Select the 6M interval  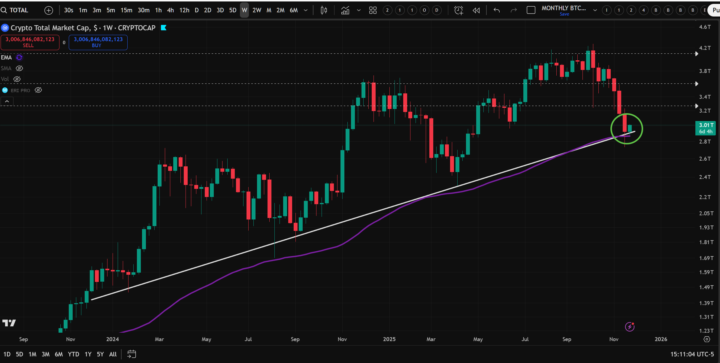(x=293, y=10)
